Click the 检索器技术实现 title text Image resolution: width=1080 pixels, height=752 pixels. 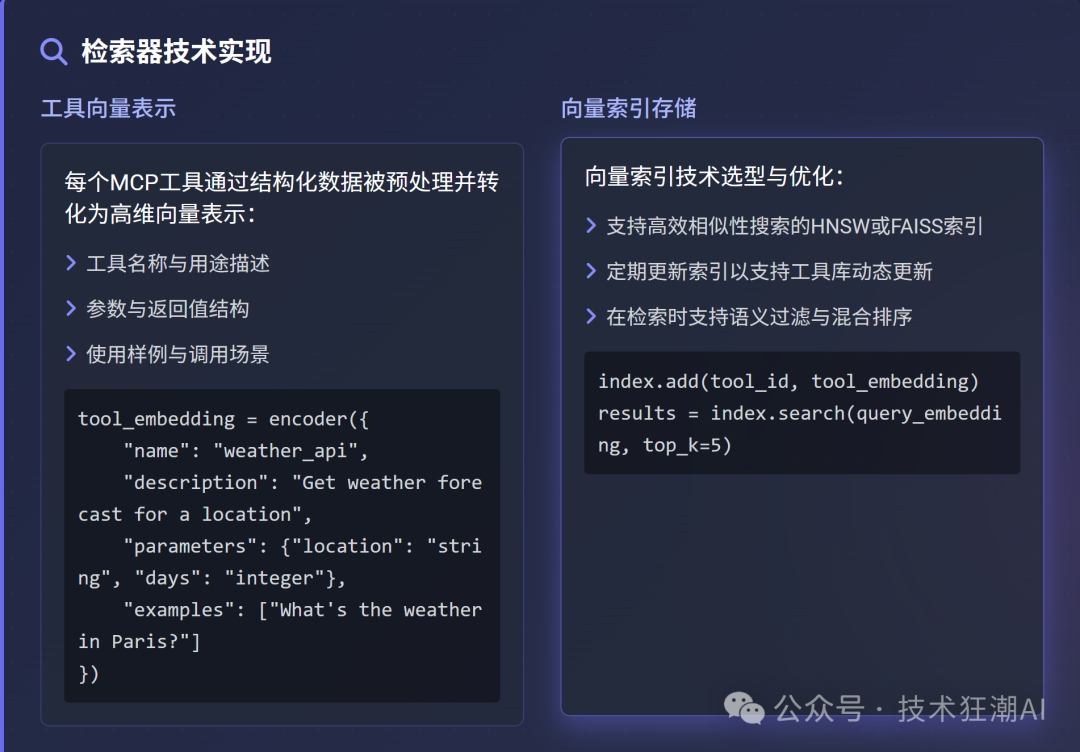pyautogui.click(x=176, y=51)
